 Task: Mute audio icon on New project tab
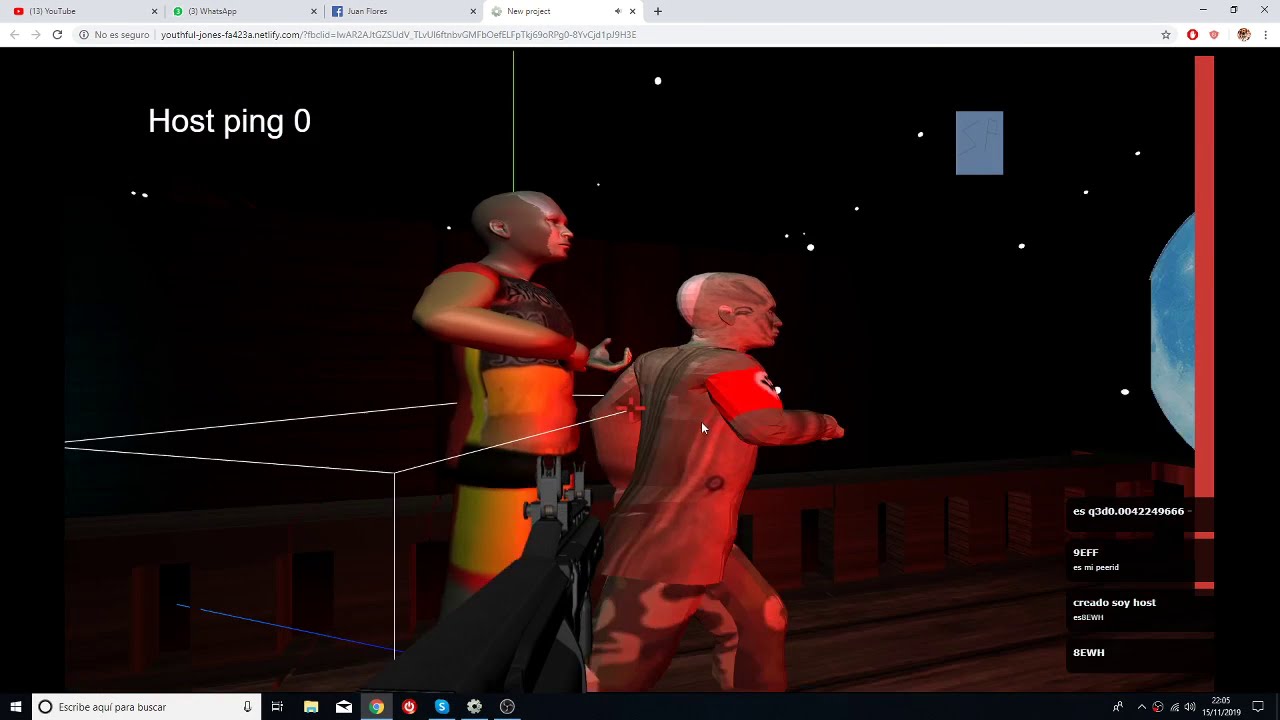point(617,11)
